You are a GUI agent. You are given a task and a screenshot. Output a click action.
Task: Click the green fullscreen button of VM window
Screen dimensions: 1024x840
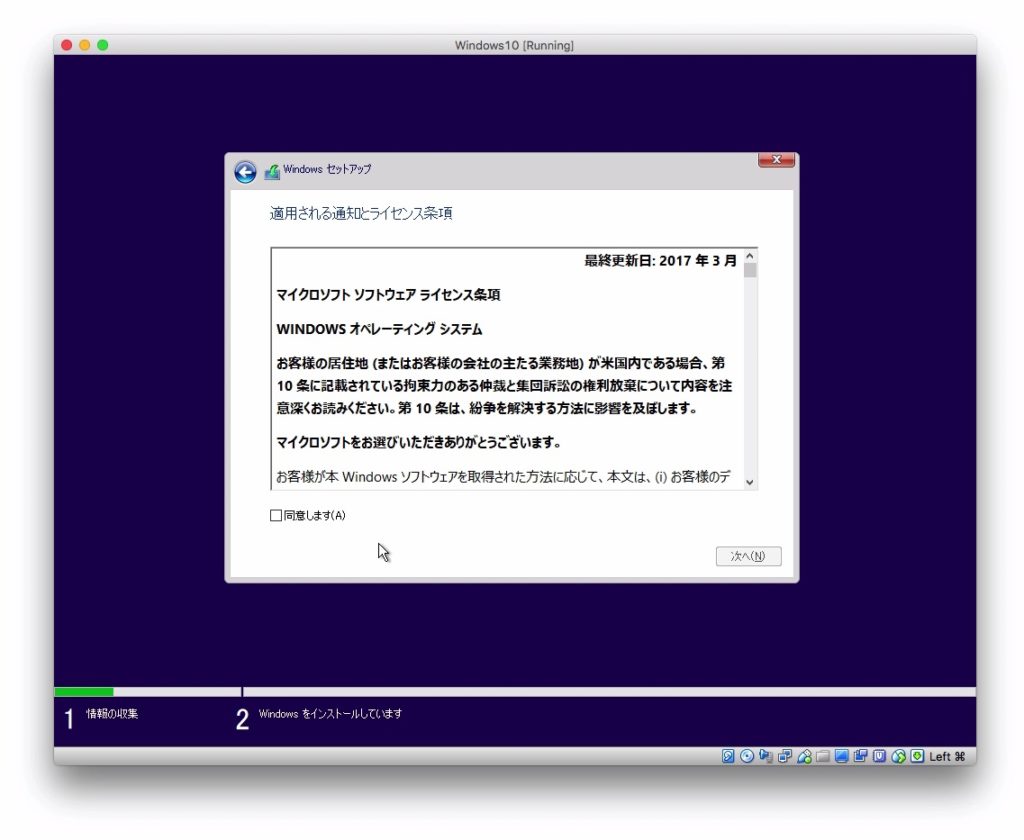tap(103, 45)
